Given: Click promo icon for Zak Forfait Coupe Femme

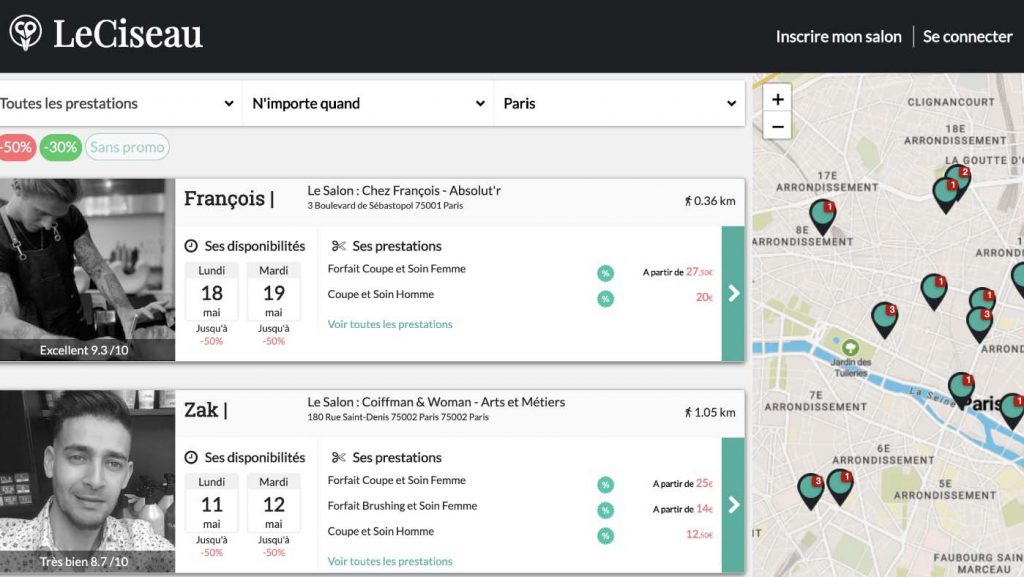Looking at the screenshot, I should coord(605,485).
